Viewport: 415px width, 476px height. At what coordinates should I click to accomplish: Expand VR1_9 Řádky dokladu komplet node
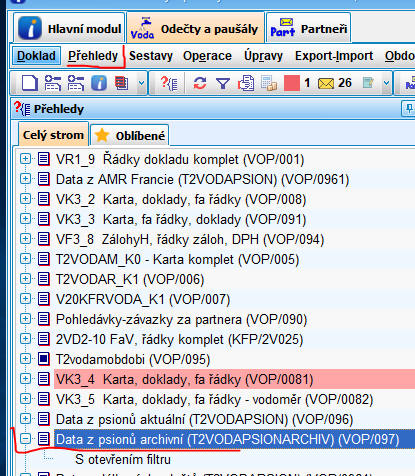pyautogui.click(x=25, y=159)
